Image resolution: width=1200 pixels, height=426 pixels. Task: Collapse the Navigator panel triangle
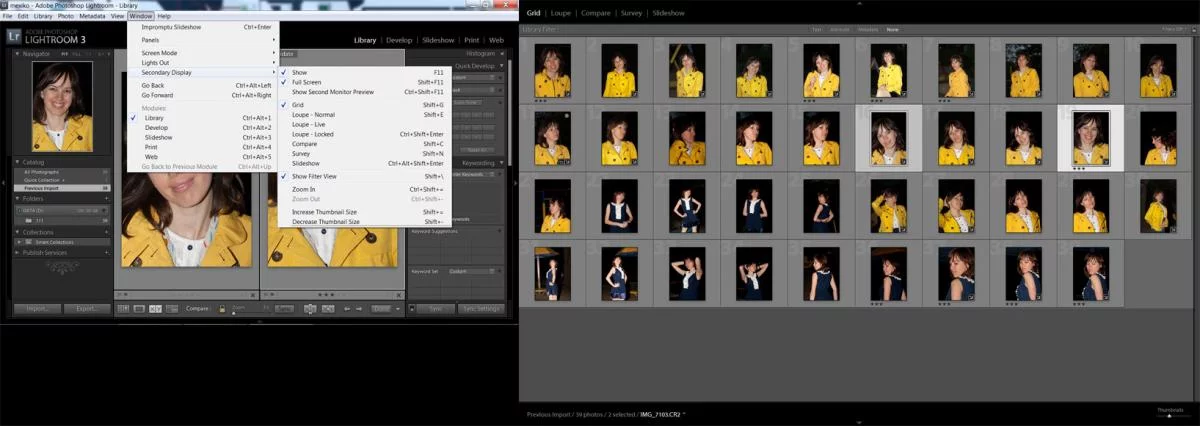click(x=17, y=53)
